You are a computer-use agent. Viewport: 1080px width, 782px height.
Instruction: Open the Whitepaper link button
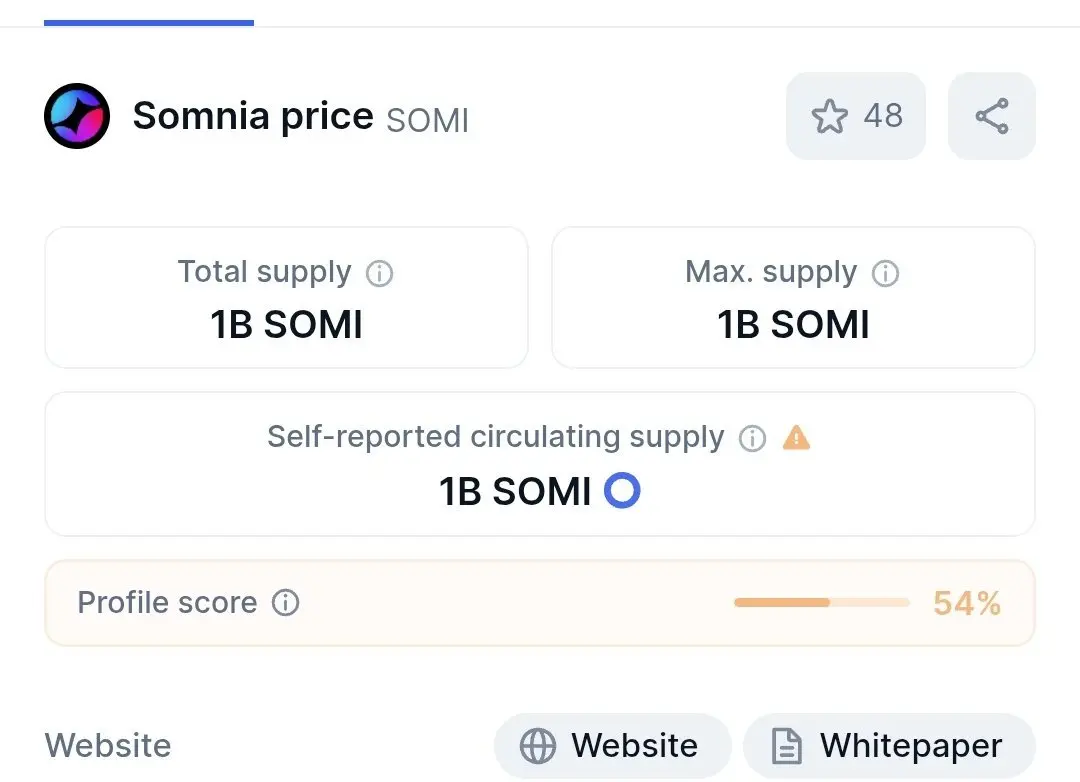(889, 746)
